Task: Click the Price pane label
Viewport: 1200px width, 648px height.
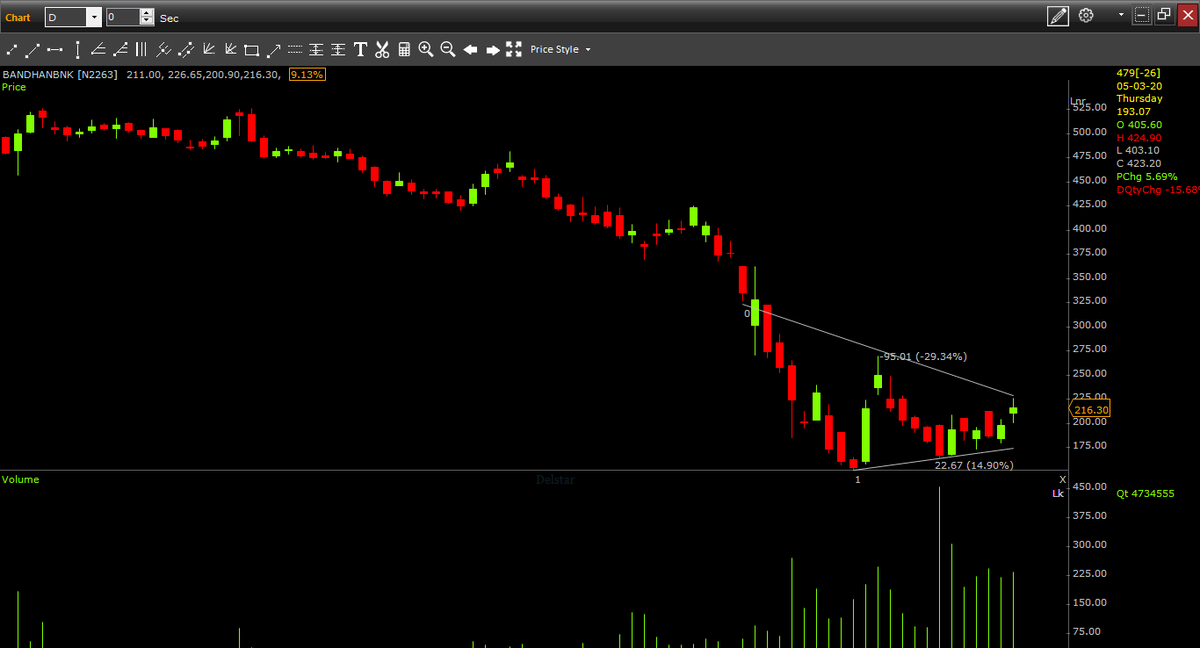Action: (x=14, y=87)
